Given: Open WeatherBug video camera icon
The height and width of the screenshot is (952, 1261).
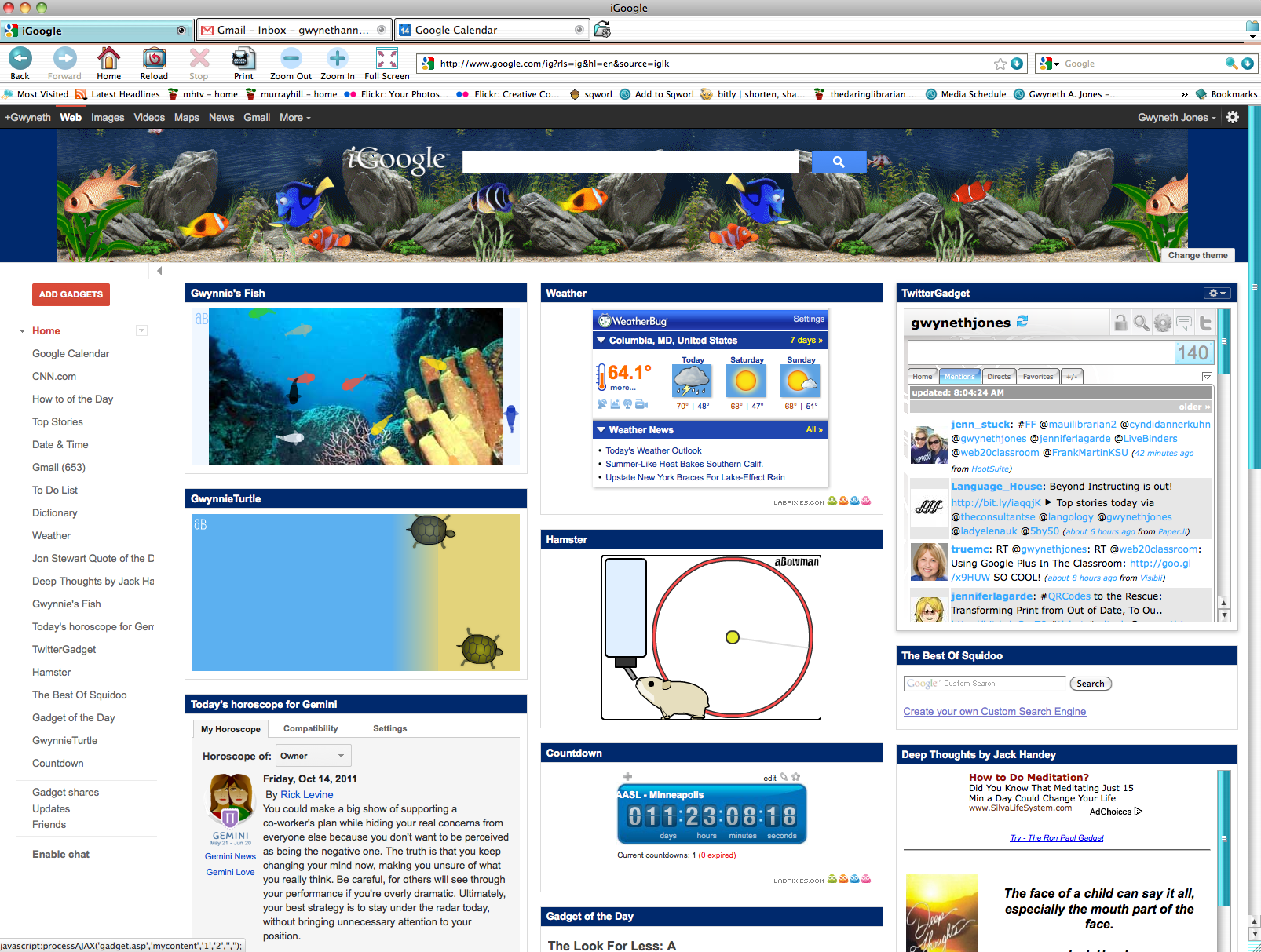Looking at the screenshot, I should click(641, 403).
